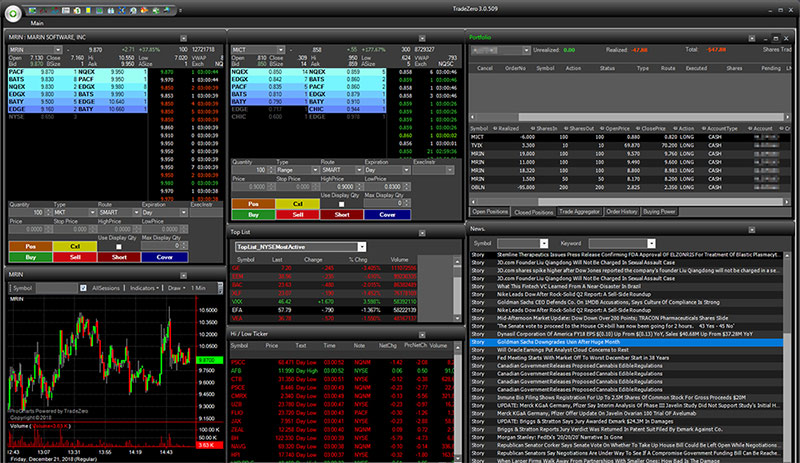The height and width of the screenshot is (463, 800).
Task: Click the yellow Cxl button for MRIN
Action: click(75, 247)
